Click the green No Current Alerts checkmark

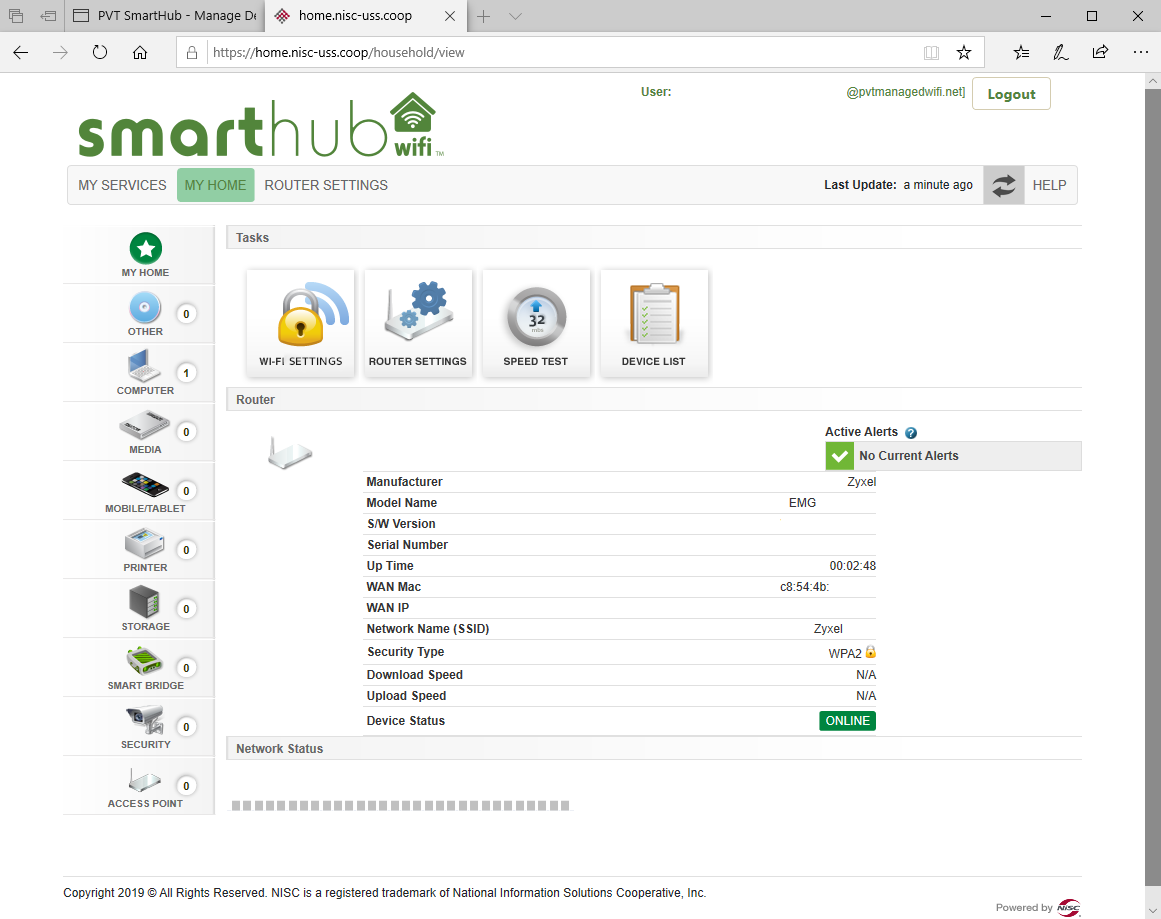[840, 456]
